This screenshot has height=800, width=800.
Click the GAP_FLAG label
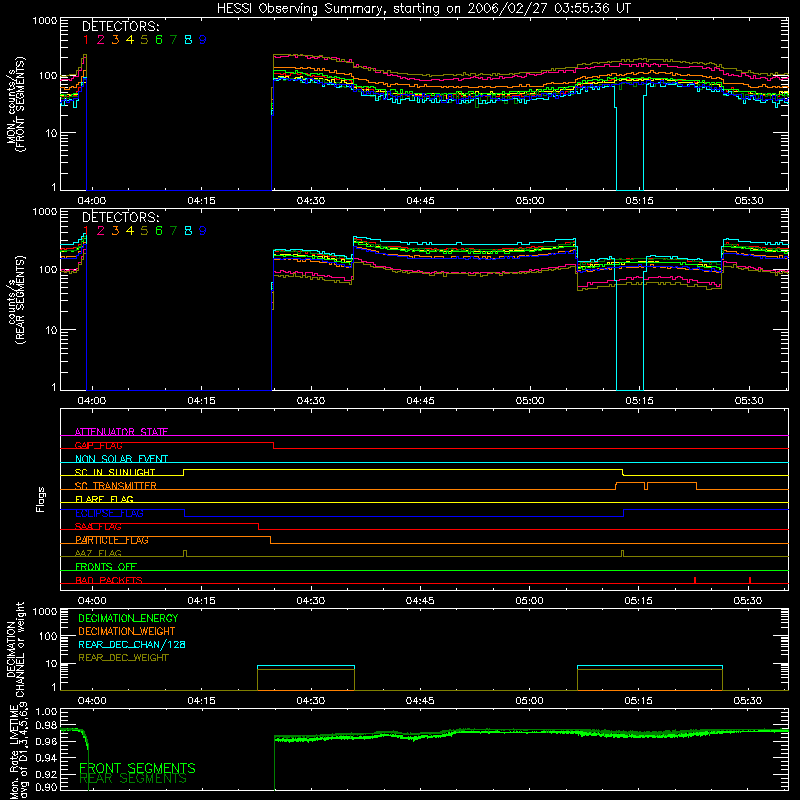point(98,445)
